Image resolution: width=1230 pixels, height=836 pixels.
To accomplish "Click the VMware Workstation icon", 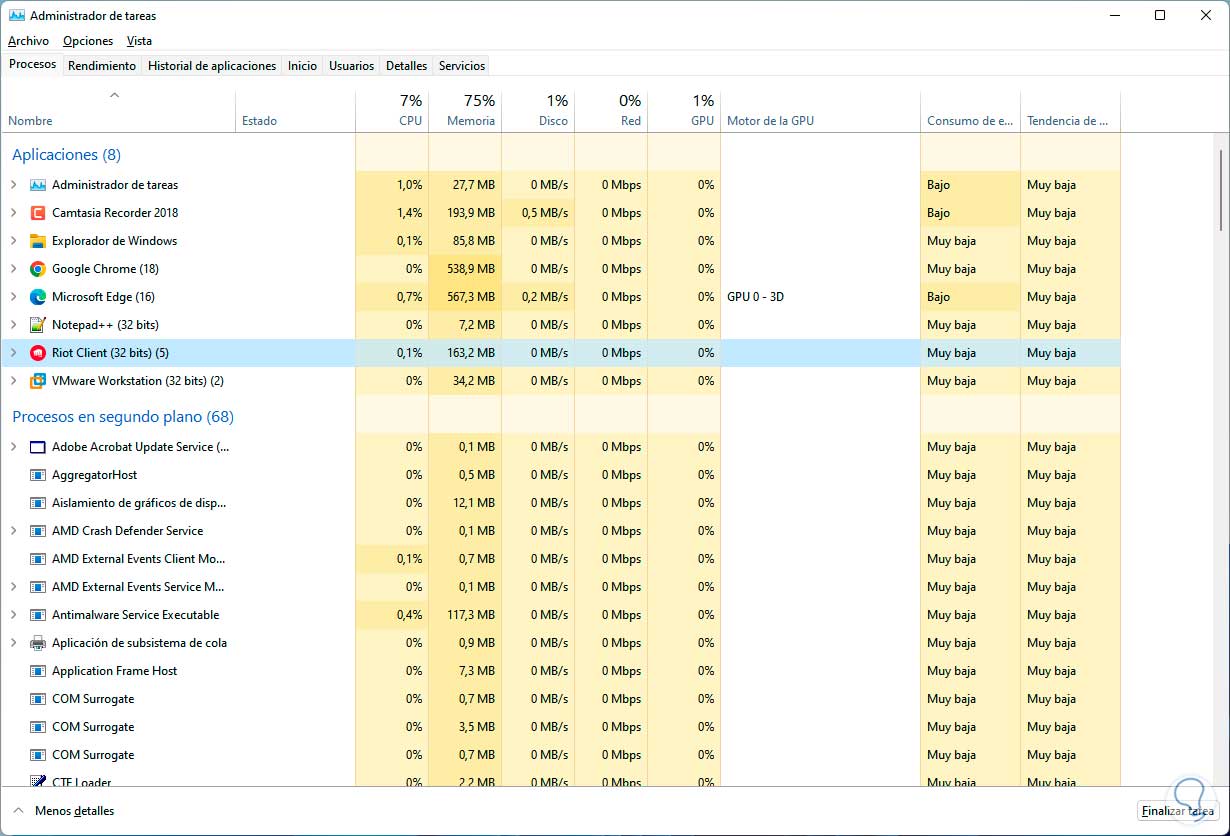I will pyautogui.click(x=38, y=381).
